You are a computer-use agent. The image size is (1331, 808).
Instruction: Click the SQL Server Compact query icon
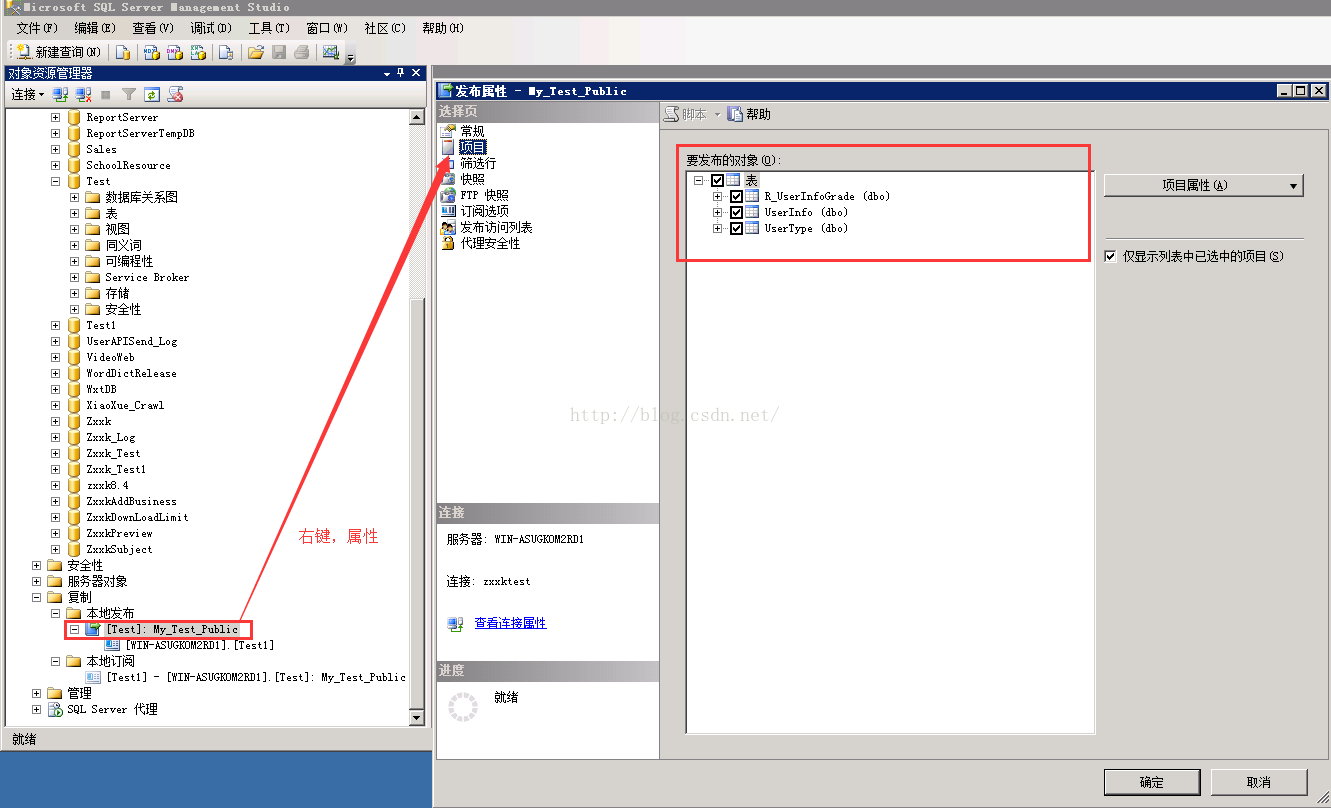(227, 52)
